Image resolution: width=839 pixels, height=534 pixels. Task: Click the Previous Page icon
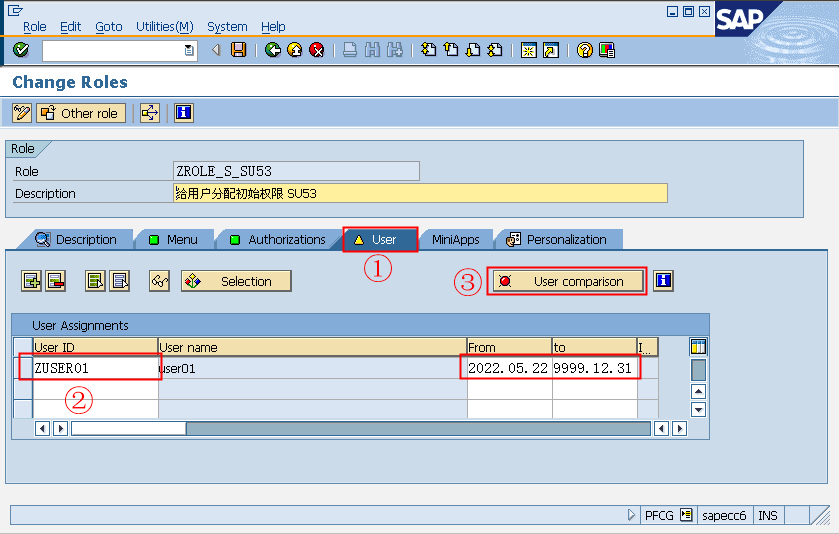click(x=451, y=50)
